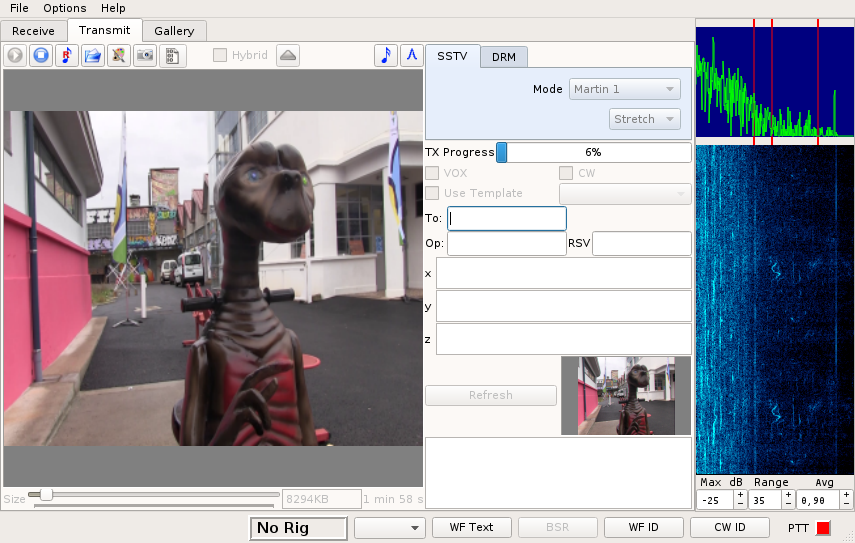Click the main transmit image of the statue

click(x=213, y=278)
